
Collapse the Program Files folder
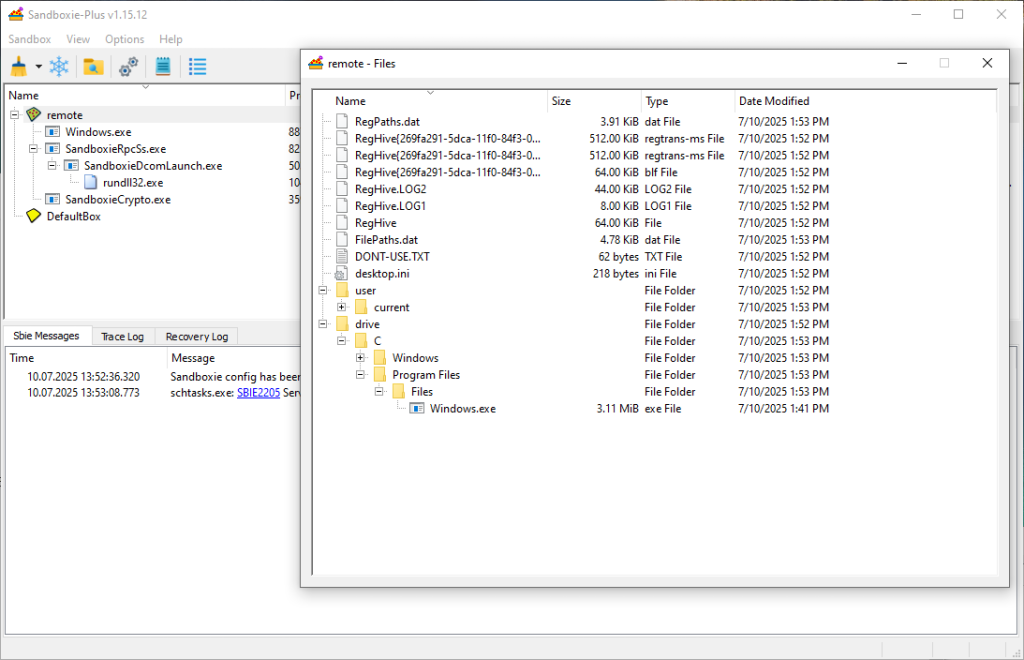(360, 375)
